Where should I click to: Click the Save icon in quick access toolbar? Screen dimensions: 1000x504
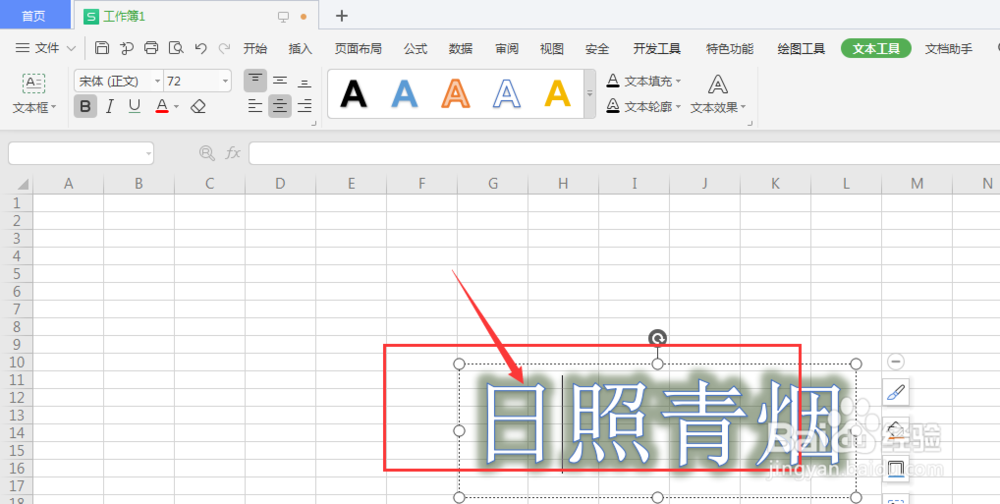[x=102, y=48]
